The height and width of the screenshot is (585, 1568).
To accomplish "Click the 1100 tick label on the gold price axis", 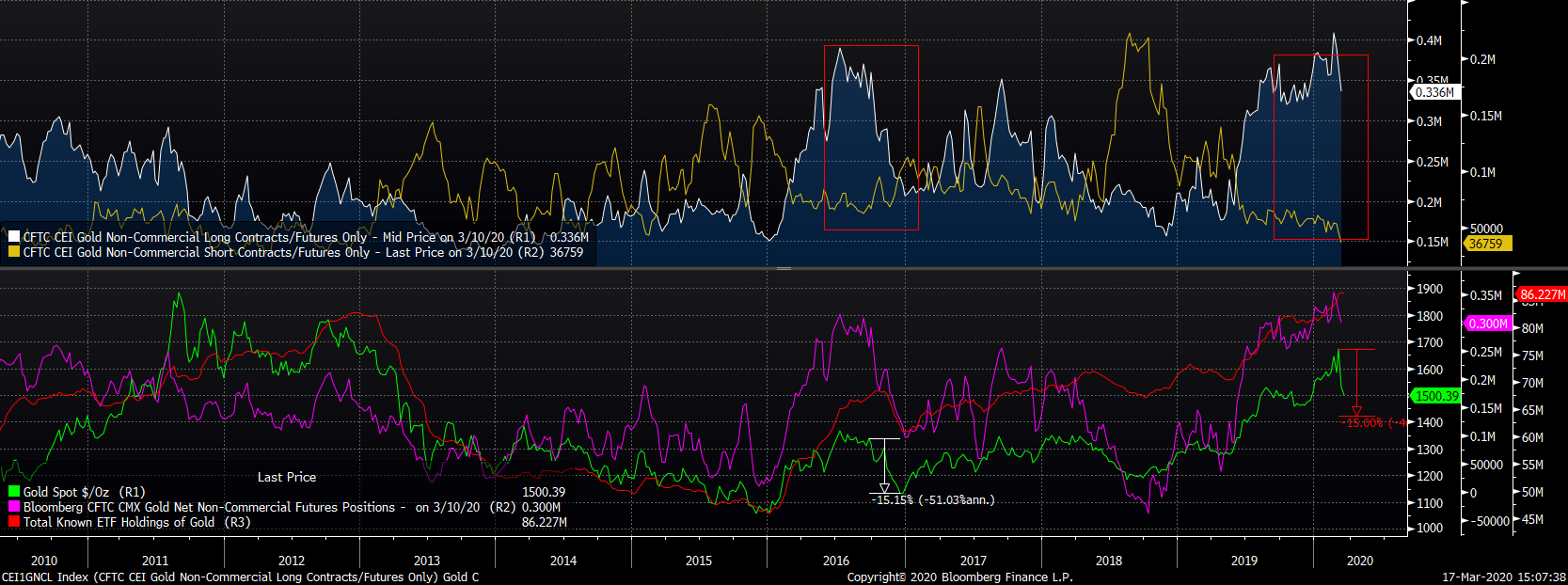I will coord(1430,503).
